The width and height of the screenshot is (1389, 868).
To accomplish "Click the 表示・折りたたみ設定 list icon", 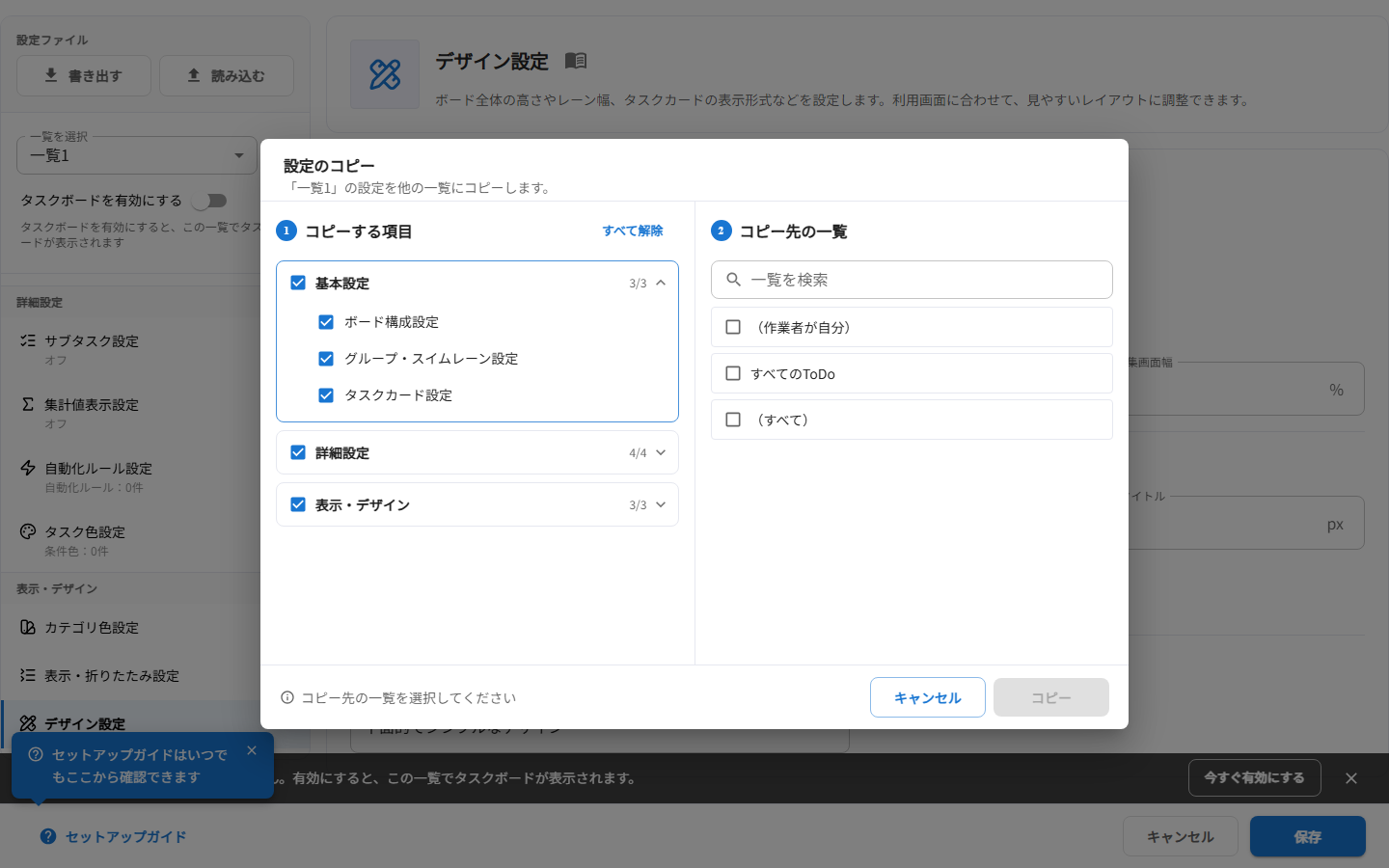I will (x=28, y=675).
